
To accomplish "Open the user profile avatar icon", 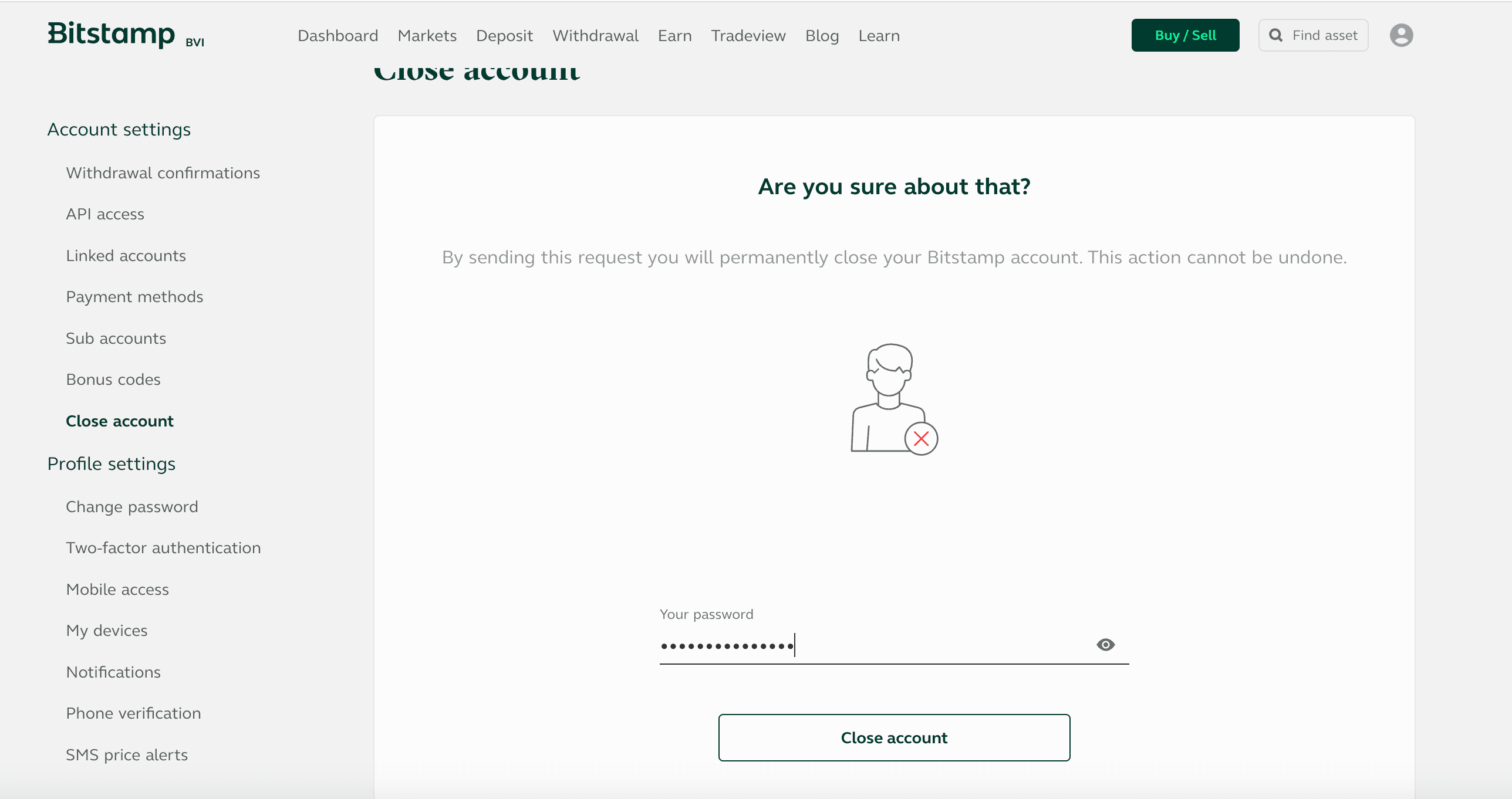I will [1401, 35].
